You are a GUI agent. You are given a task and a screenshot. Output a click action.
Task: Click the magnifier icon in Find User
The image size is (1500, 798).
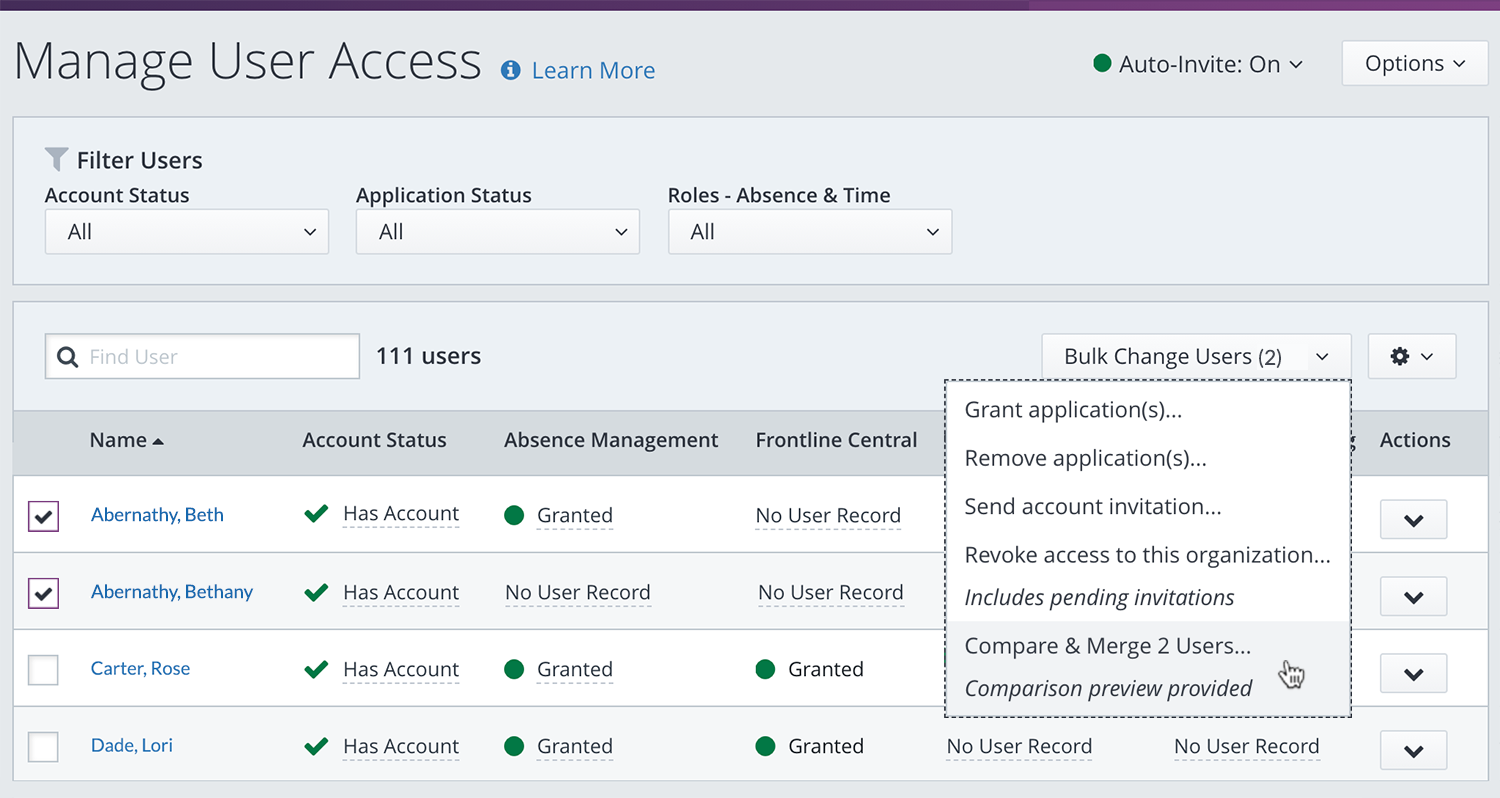tap(68, 357)
